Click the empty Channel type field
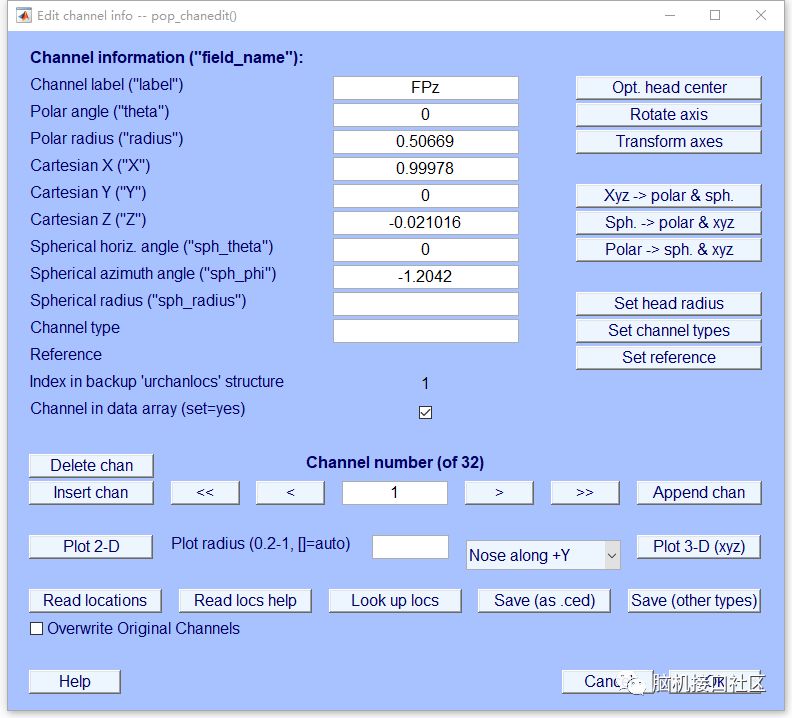This screenshot has width=792, height=718. click(425, 331)
